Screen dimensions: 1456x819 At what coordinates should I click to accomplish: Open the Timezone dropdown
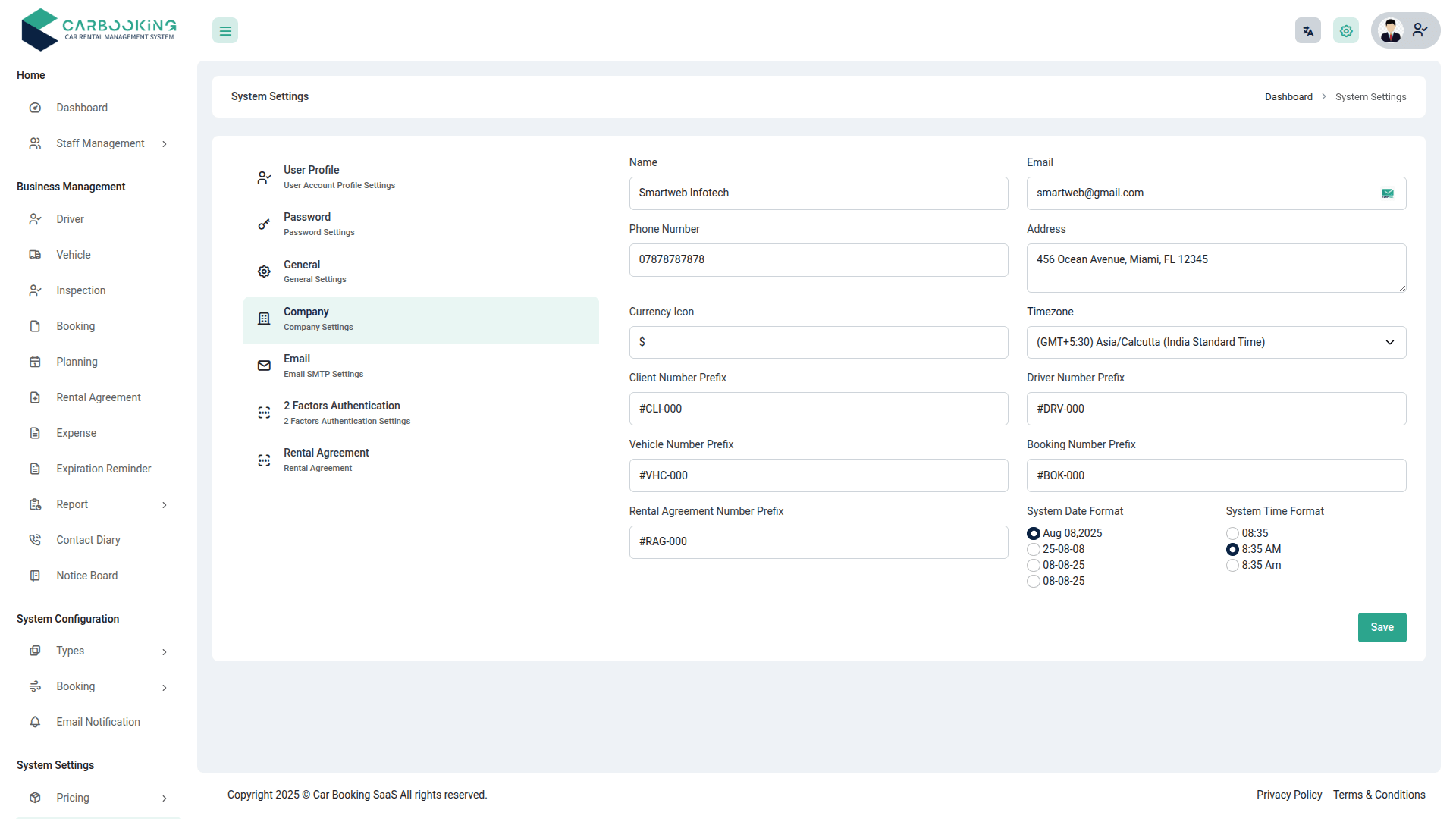tap(1216, 343)
